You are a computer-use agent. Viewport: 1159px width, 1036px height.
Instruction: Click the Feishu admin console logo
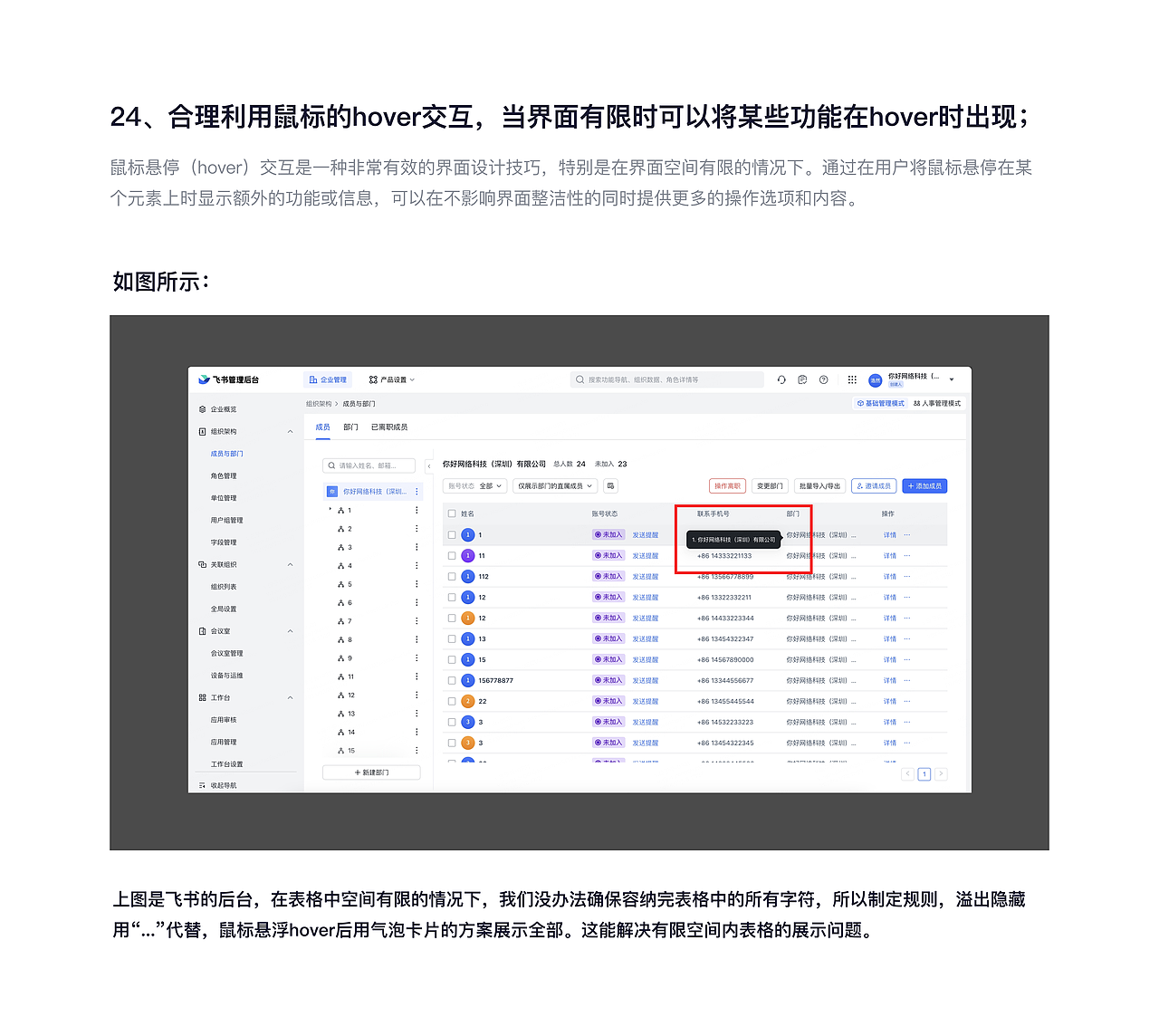pos(229,379)
